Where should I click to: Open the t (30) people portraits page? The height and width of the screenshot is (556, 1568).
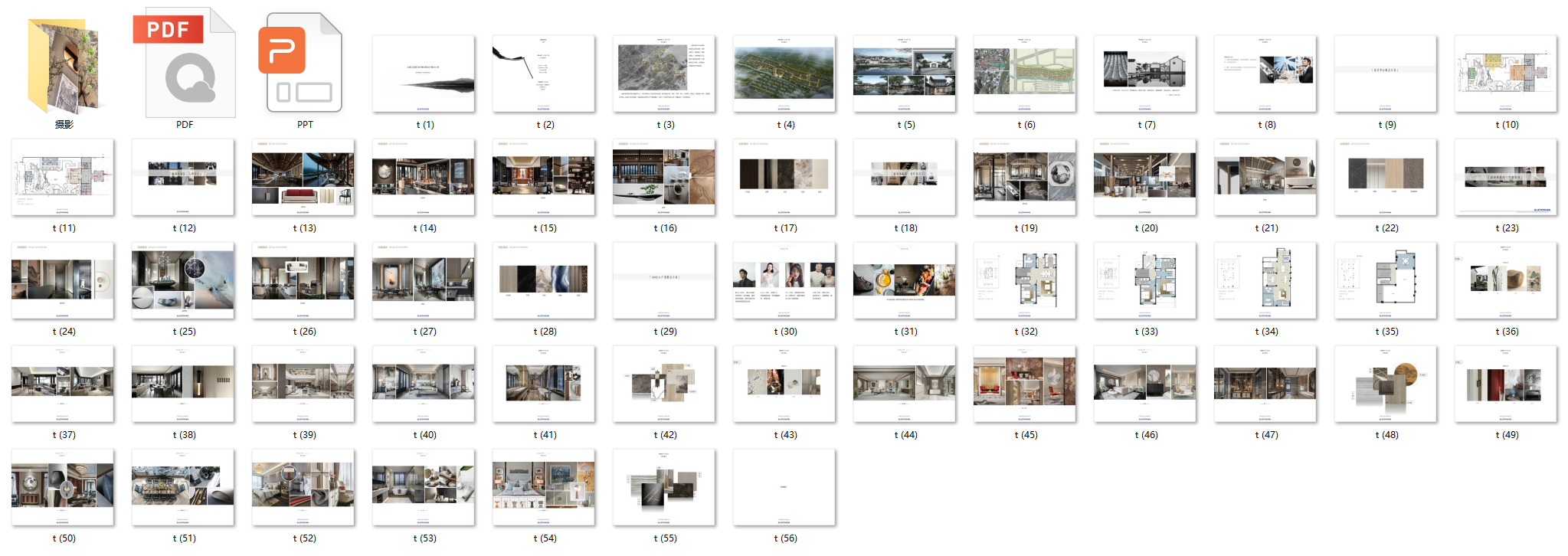(x=784, y=281)
